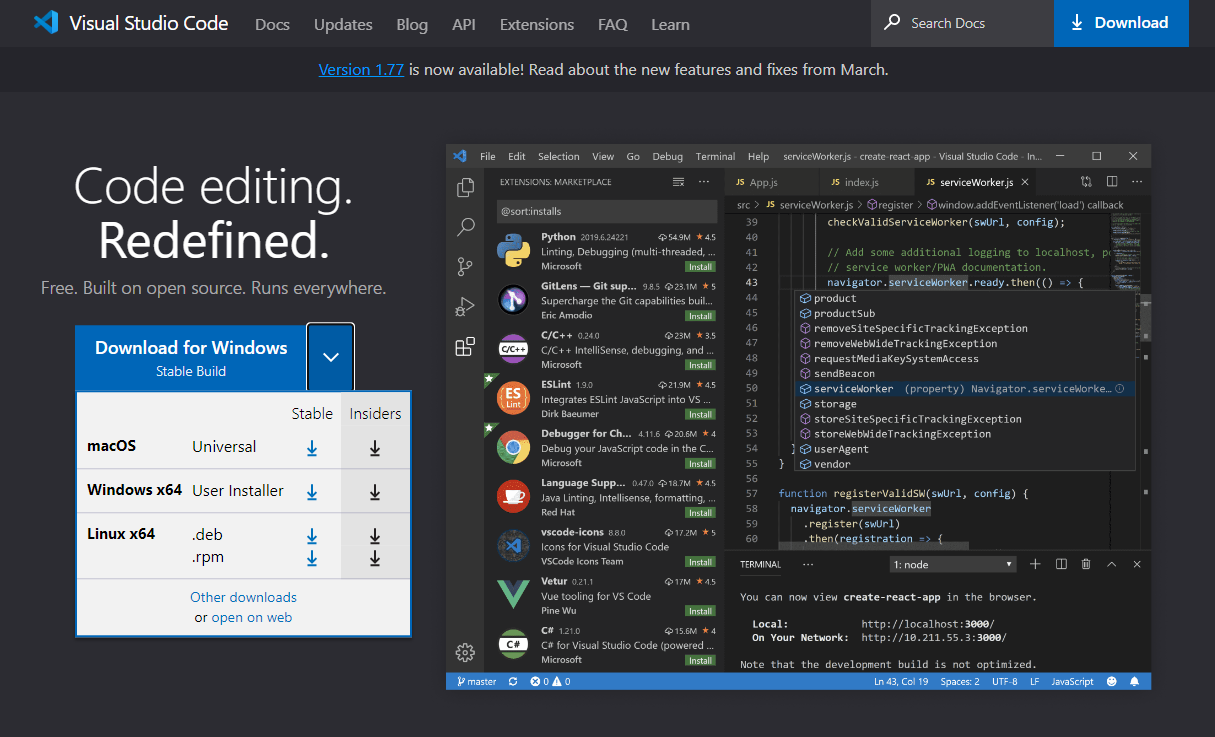Click the Visual Studio Code logo icon
Viewport: 1215px width, 737px height.
click(46, 22)
